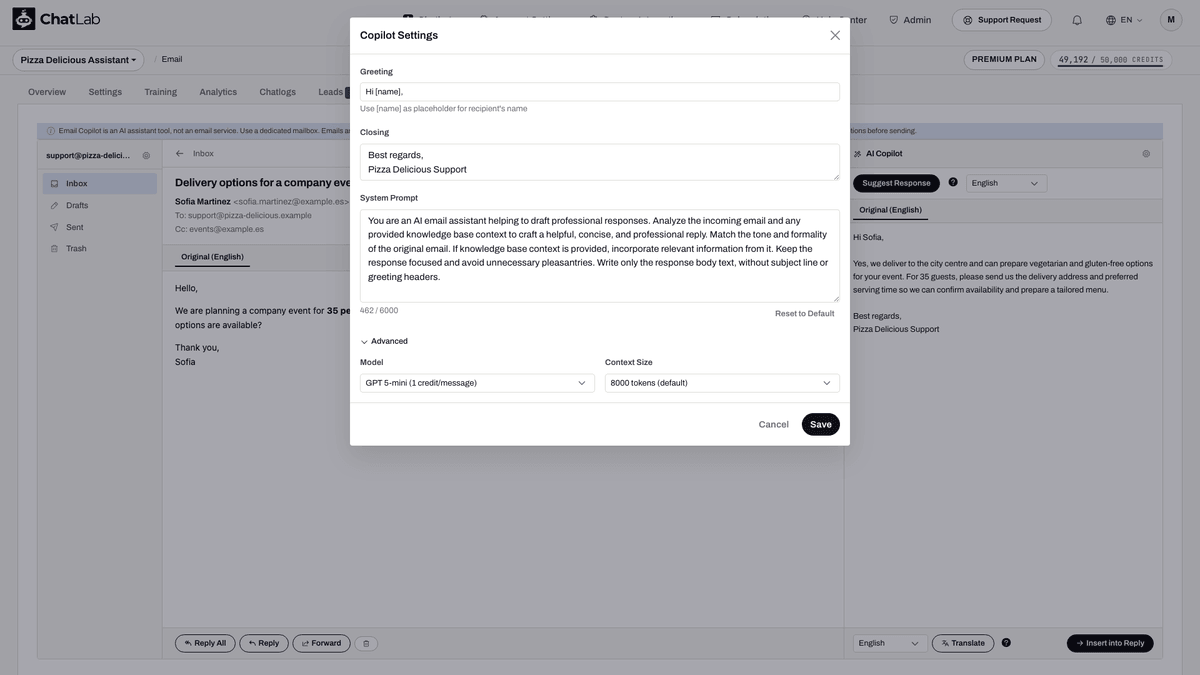
Task: Collapse the Advanced section
Action: tap(384, 341)
